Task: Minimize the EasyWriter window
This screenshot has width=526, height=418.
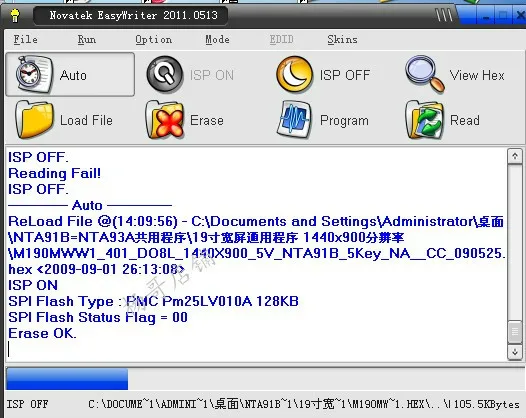Action: click(486, 16)
